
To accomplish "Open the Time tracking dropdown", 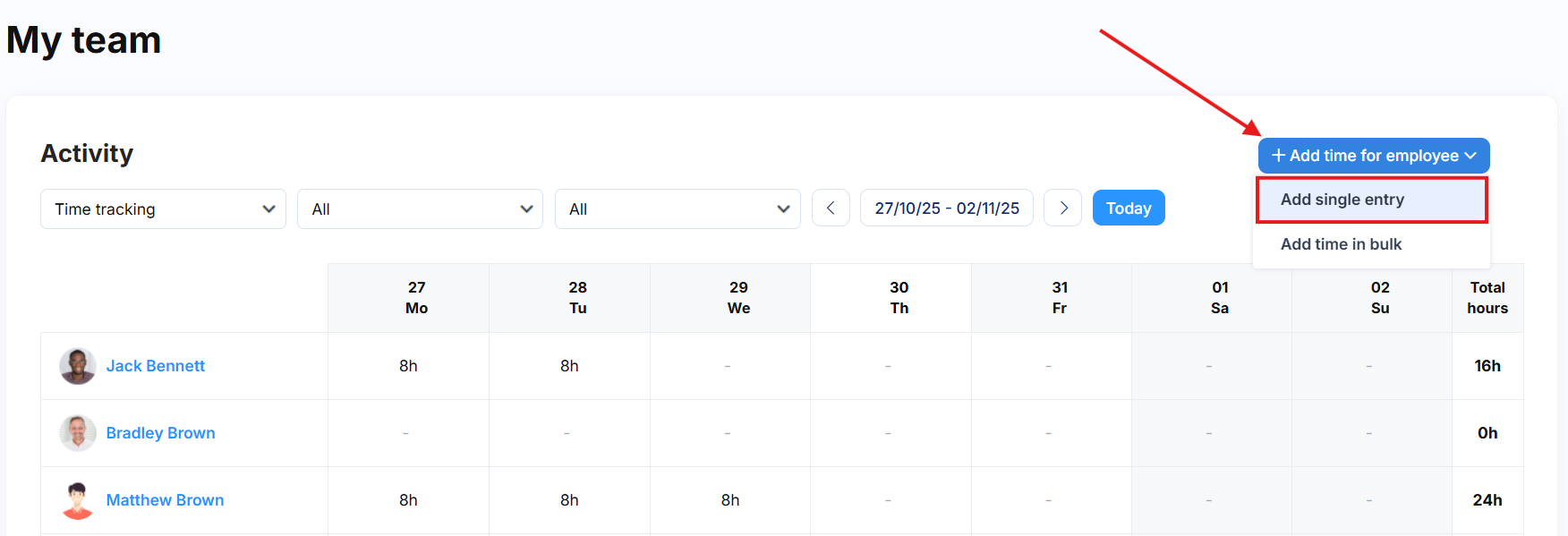I will tap(163, 209).
